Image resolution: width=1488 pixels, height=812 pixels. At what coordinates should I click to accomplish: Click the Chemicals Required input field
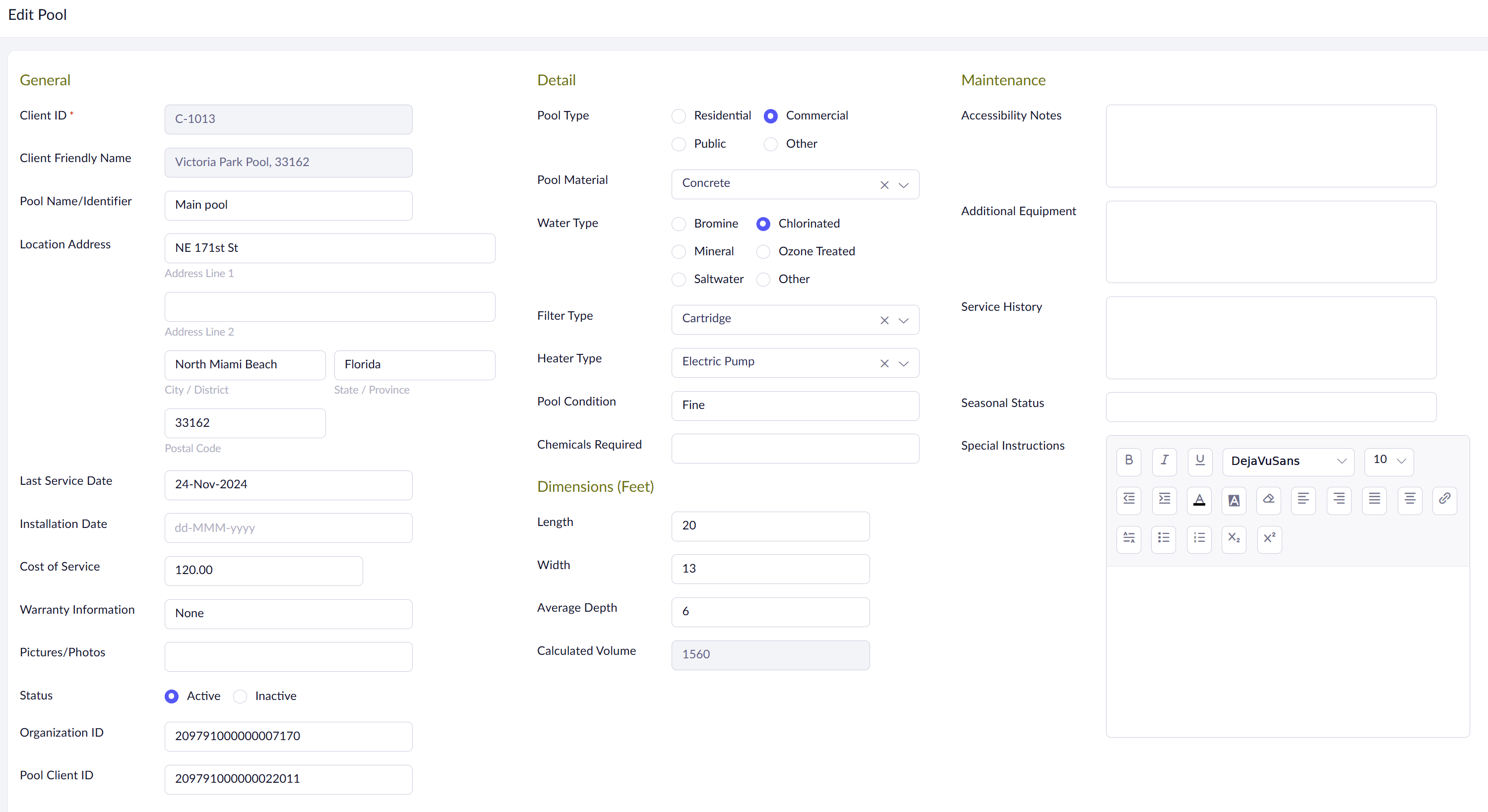click(795, 449)
